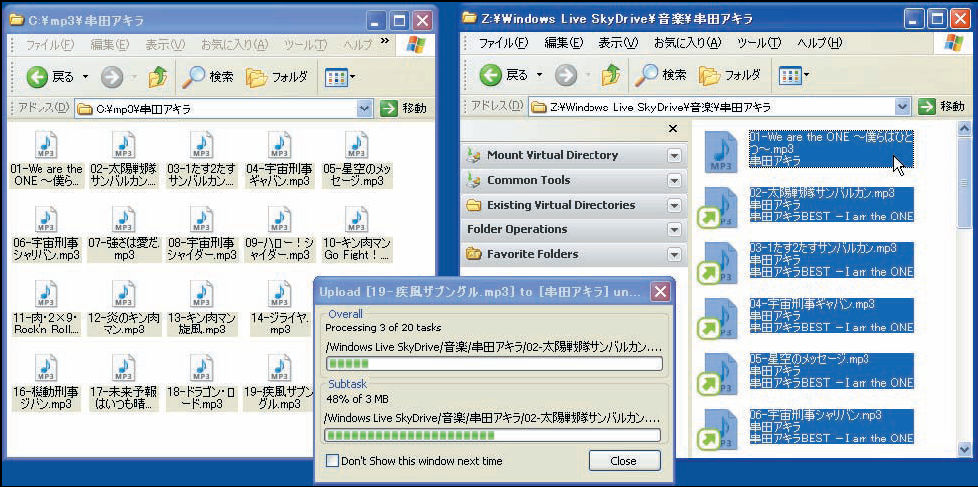Screen dimensions: 978x487
Task: Open お気に入り(A) menu in SkyDrive window
Action: tap(687, 43)
